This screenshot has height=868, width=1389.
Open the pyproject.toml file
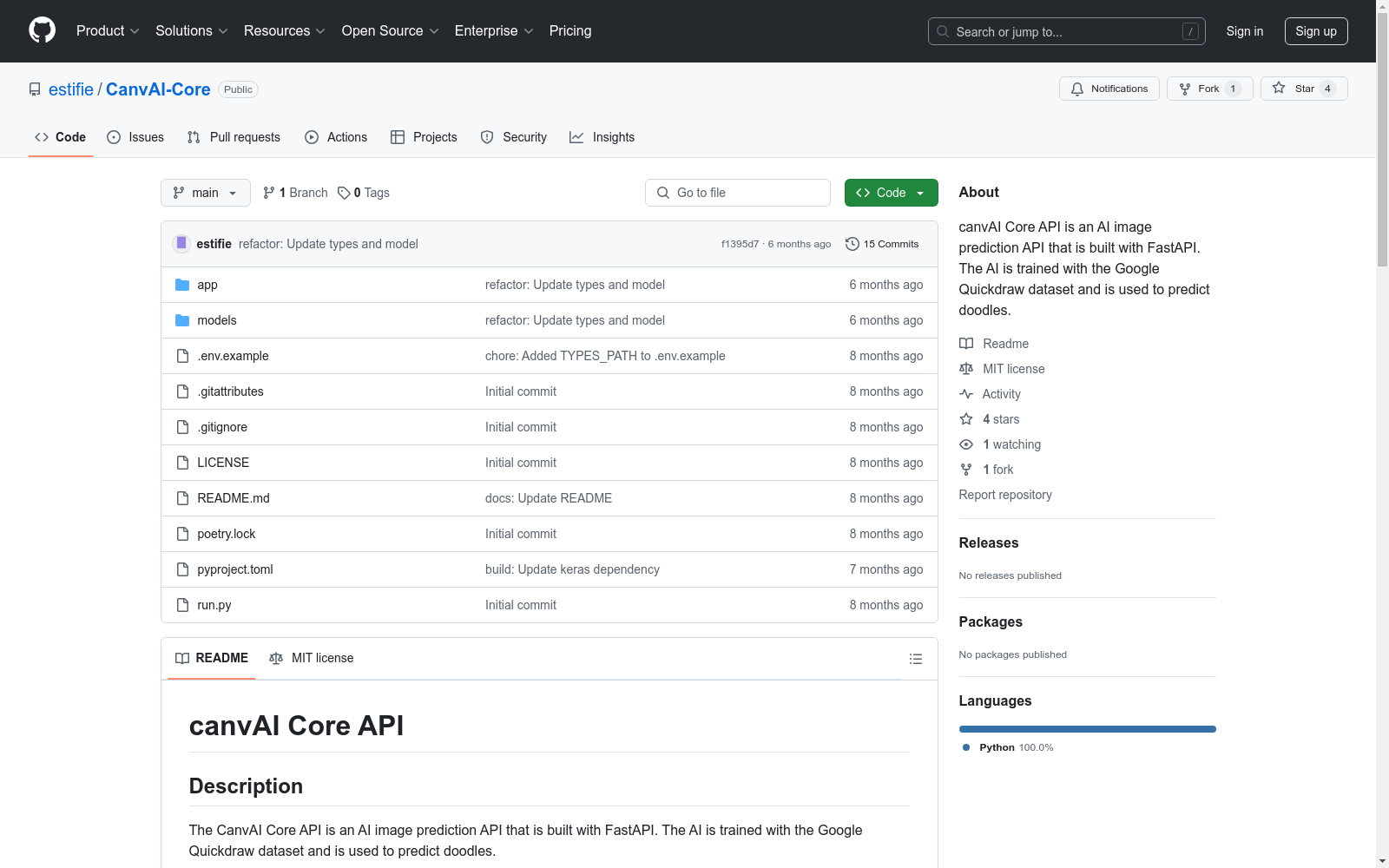pyautogui.click(x=235, y=569)
